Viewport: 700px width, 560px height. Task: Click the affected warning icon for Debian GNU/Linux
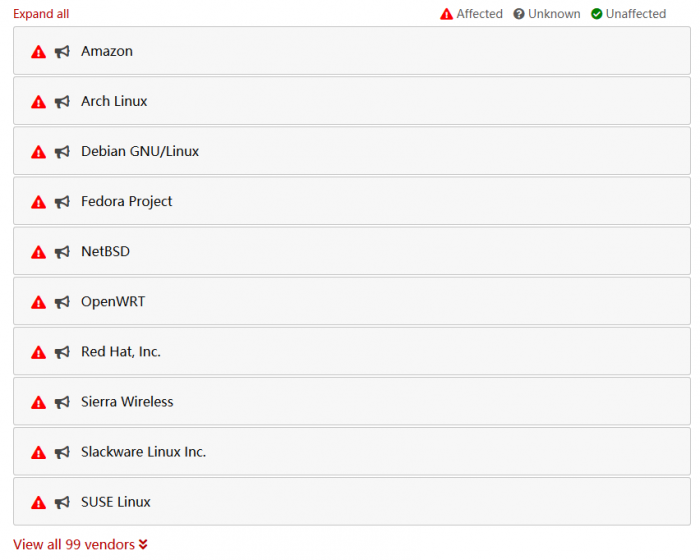[x=38, y=152]
